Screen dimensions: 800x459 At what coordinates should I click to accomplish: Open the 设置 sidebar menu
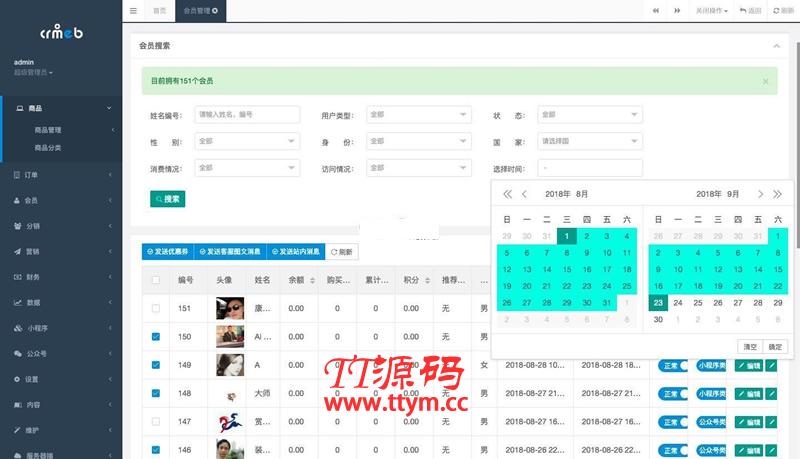click(61, 379)
